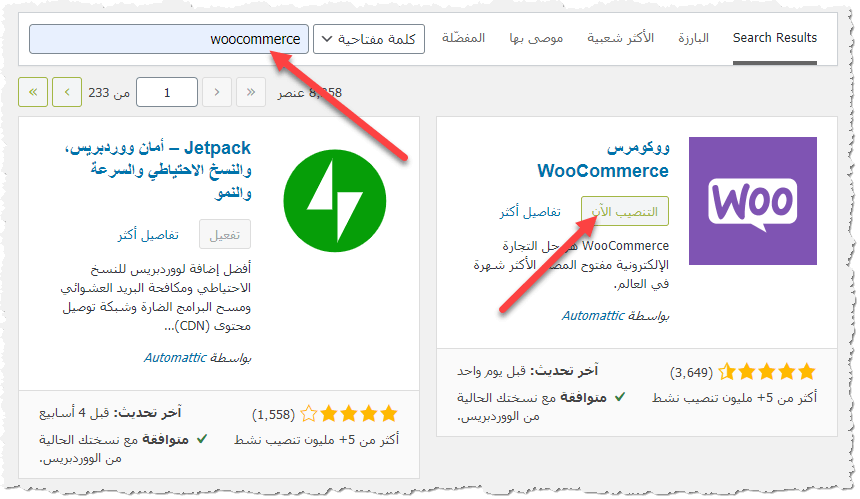Viewport: 860px width, 499px height.
Task: Go to the last page with double-arrow button
Action: pyautogui.click(x=33, y=92)
